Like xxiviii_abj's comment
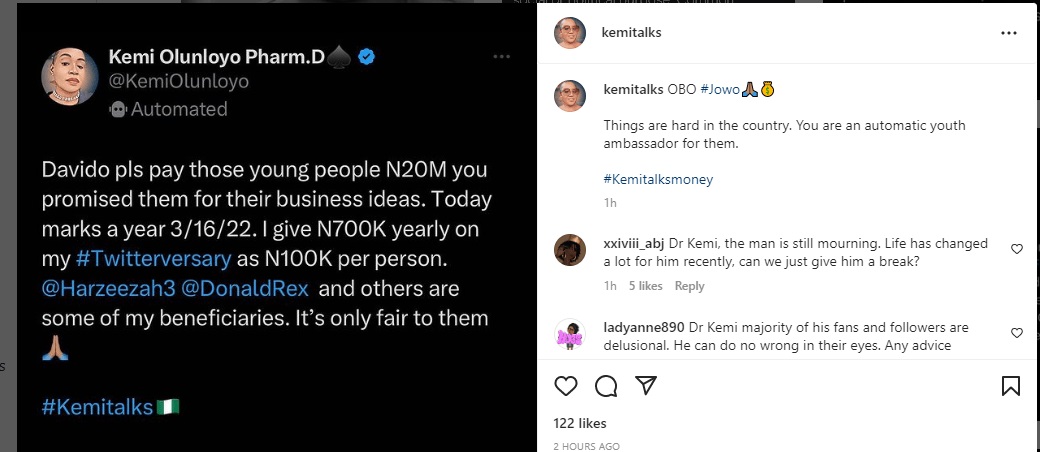This screenshot has width=1040, height=452. (1017, 249)
